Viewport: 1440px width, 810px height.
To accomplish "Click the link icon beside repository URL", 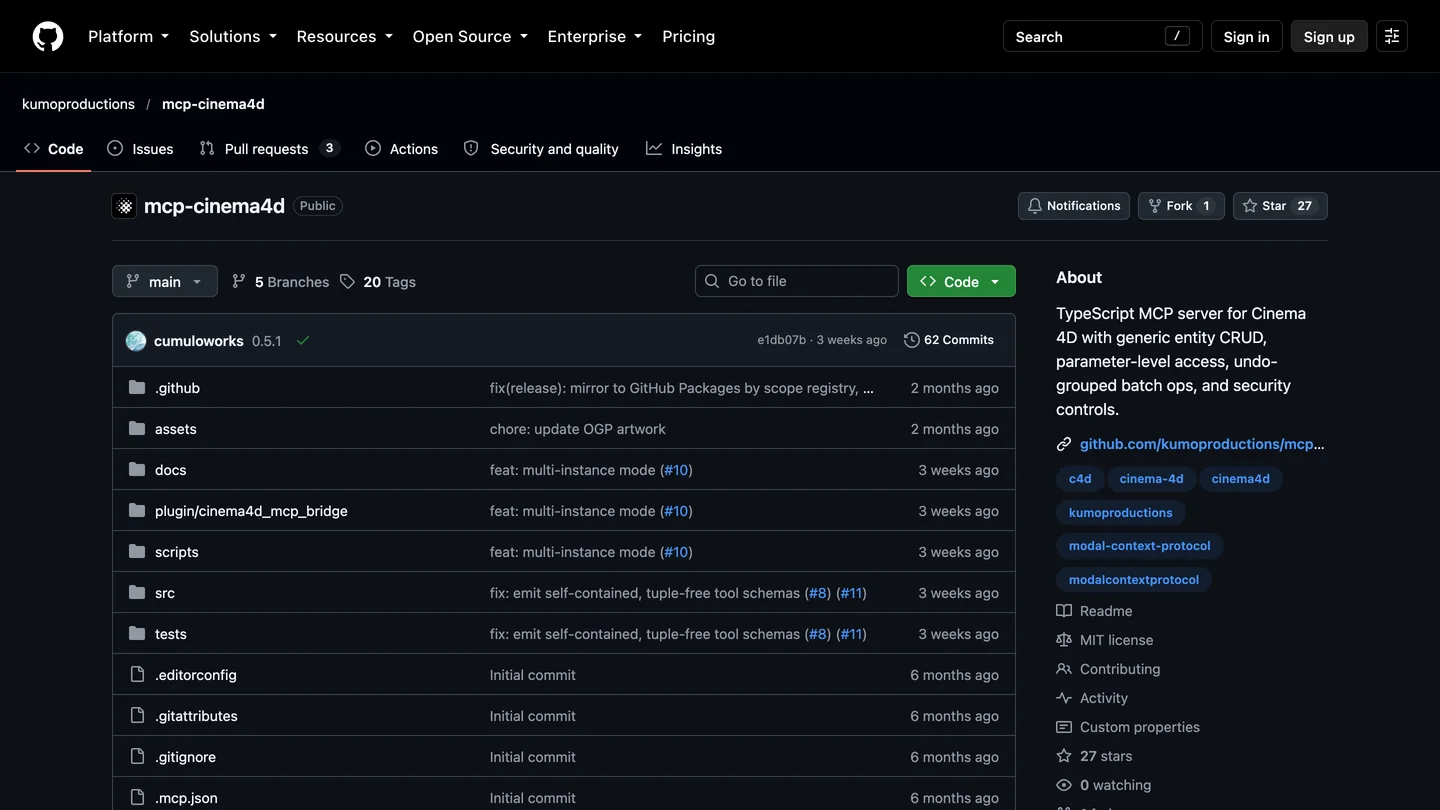I will (x=1064, y=444).
